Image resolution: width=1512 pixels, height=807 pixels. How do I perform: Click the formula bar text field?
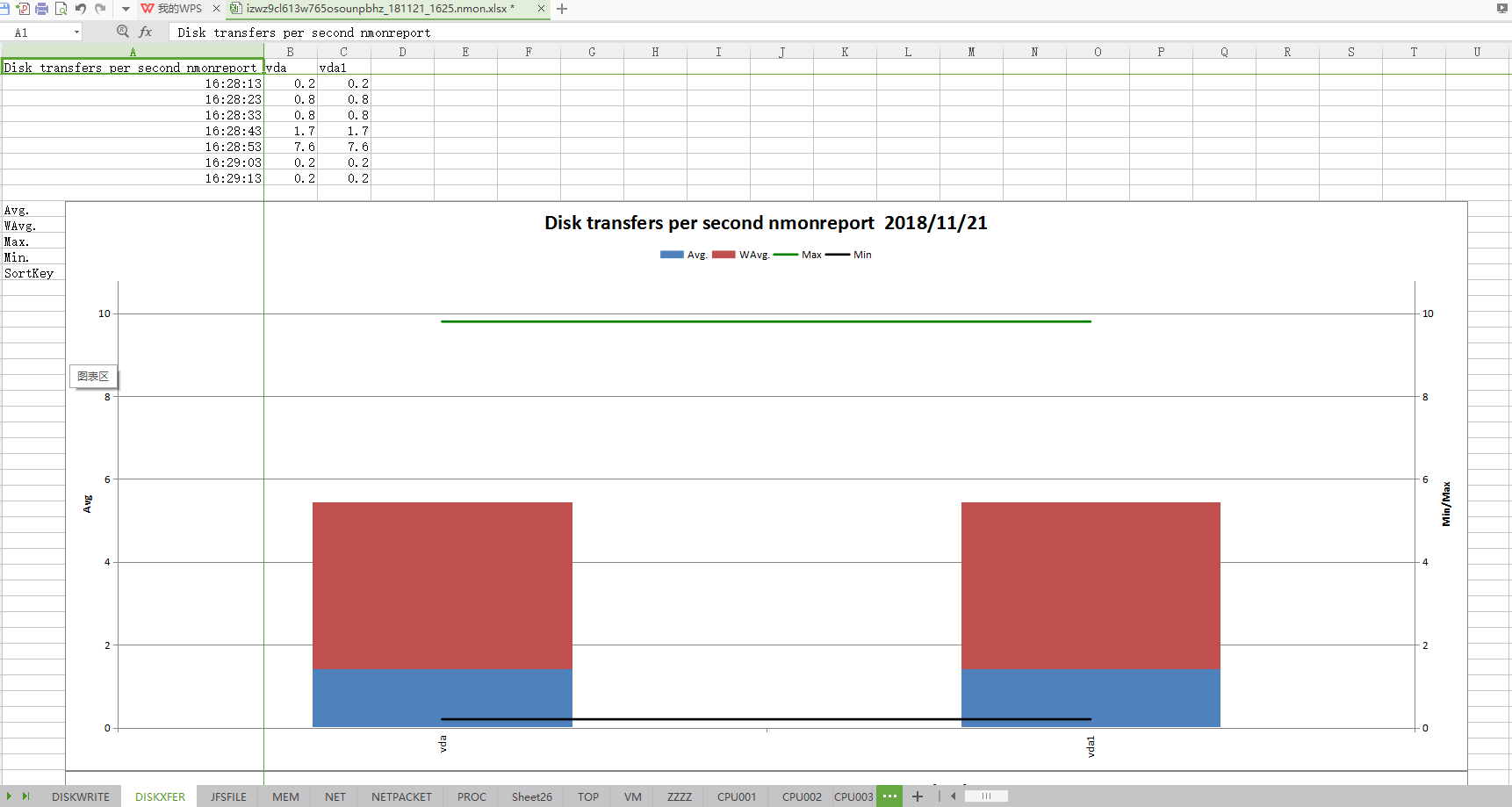click(x=839, y=32)
